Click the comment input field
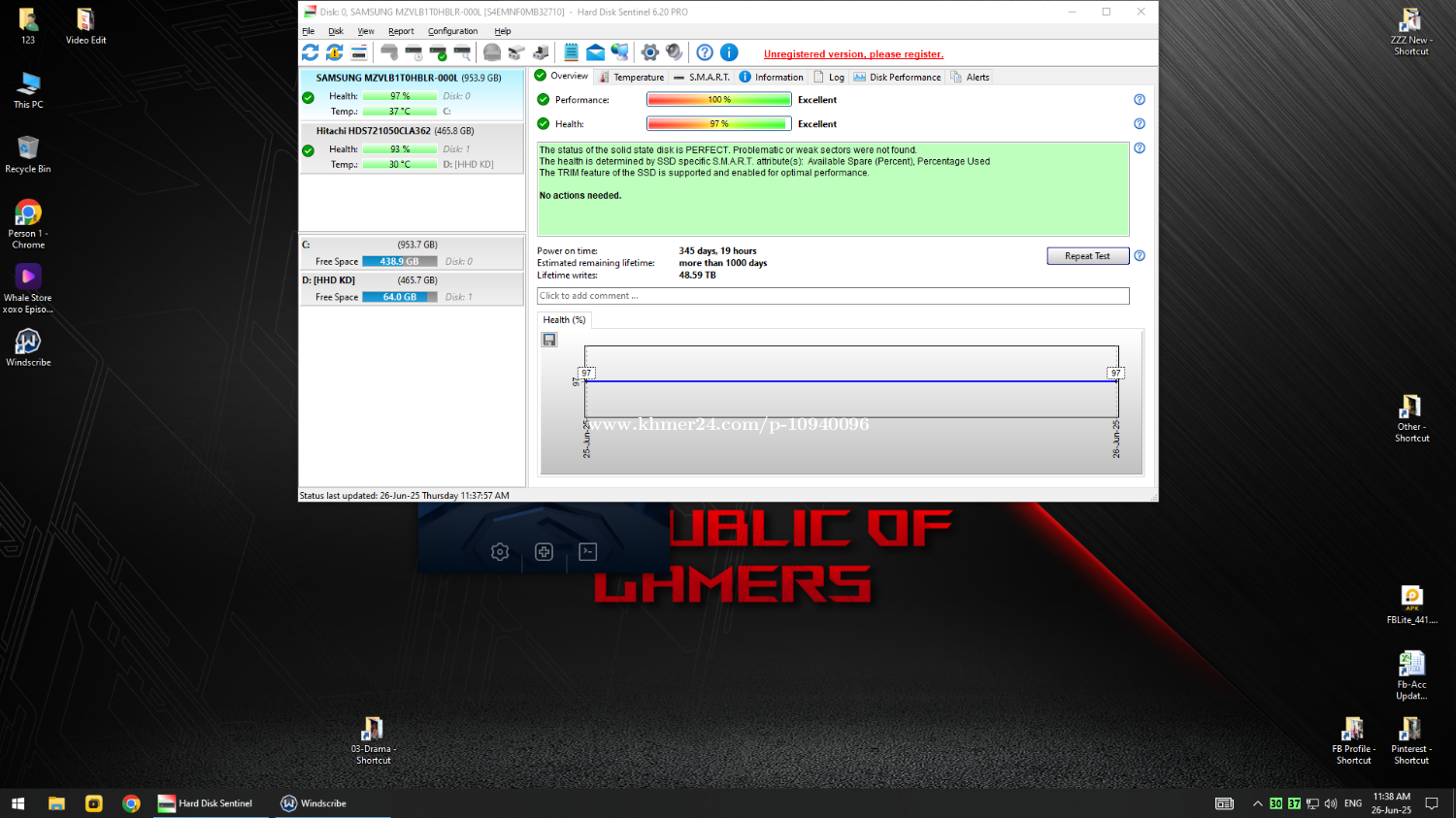This screenshot has height=818, width=1456. pyautogui.click(x=833, y=296)
